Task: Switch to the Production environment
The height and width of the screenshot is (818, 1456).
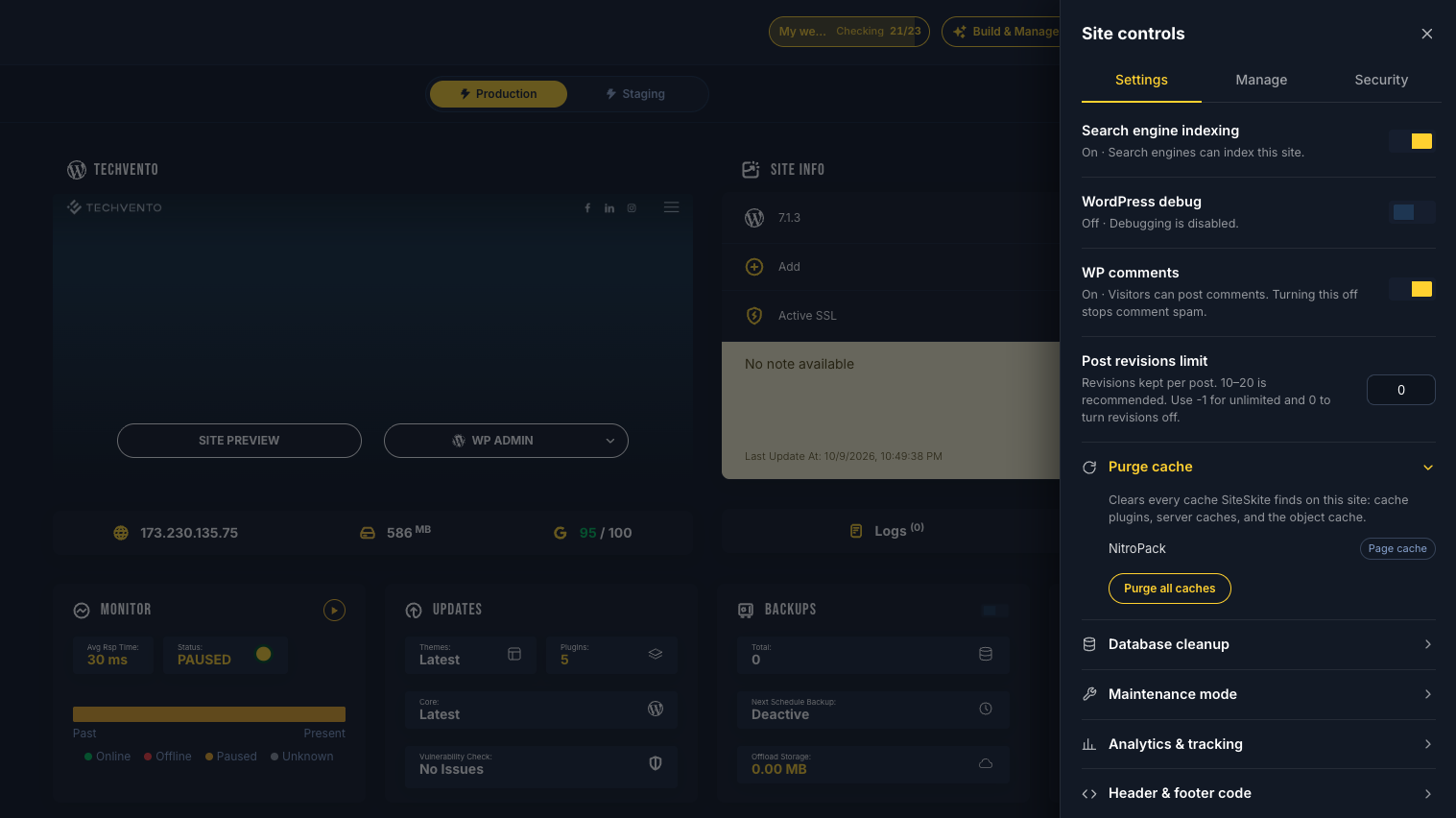Action: [498, 94]
